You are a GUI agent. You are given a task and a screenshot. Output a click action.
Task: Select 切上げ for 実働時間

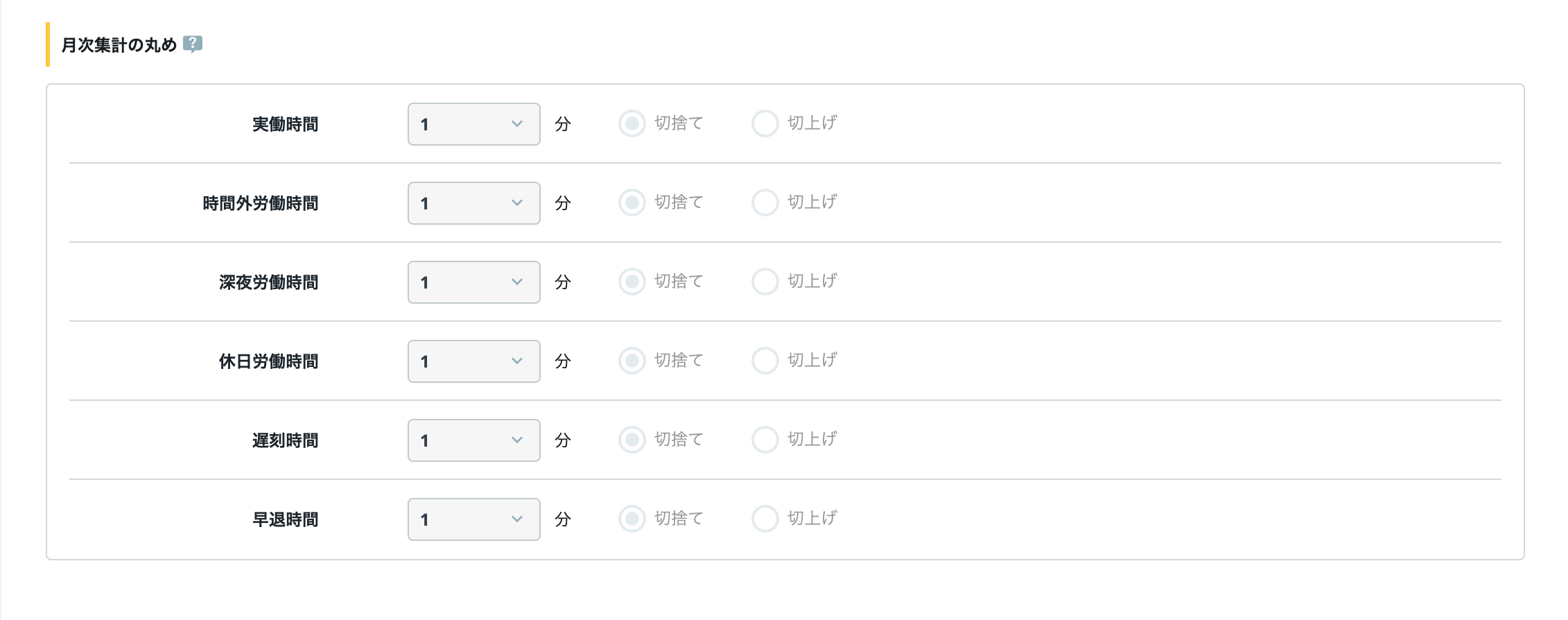point(765,123)
